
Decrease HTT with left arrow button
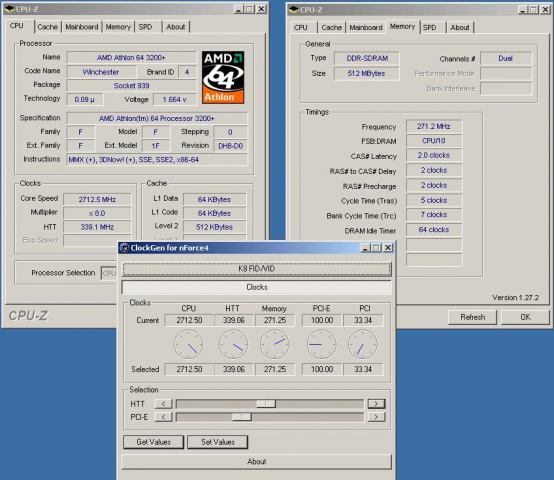click(x=164, y=403)
